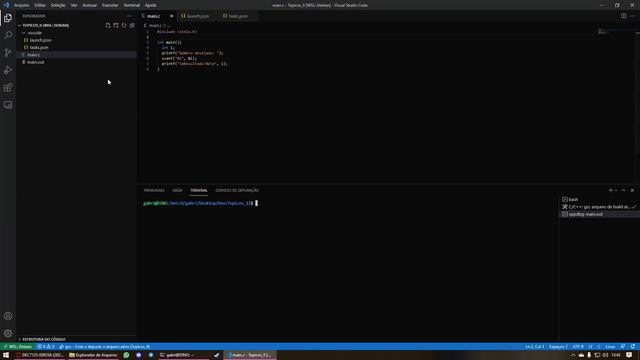
Task: Click the split editor icon
Action: click(x=624, y=16)
